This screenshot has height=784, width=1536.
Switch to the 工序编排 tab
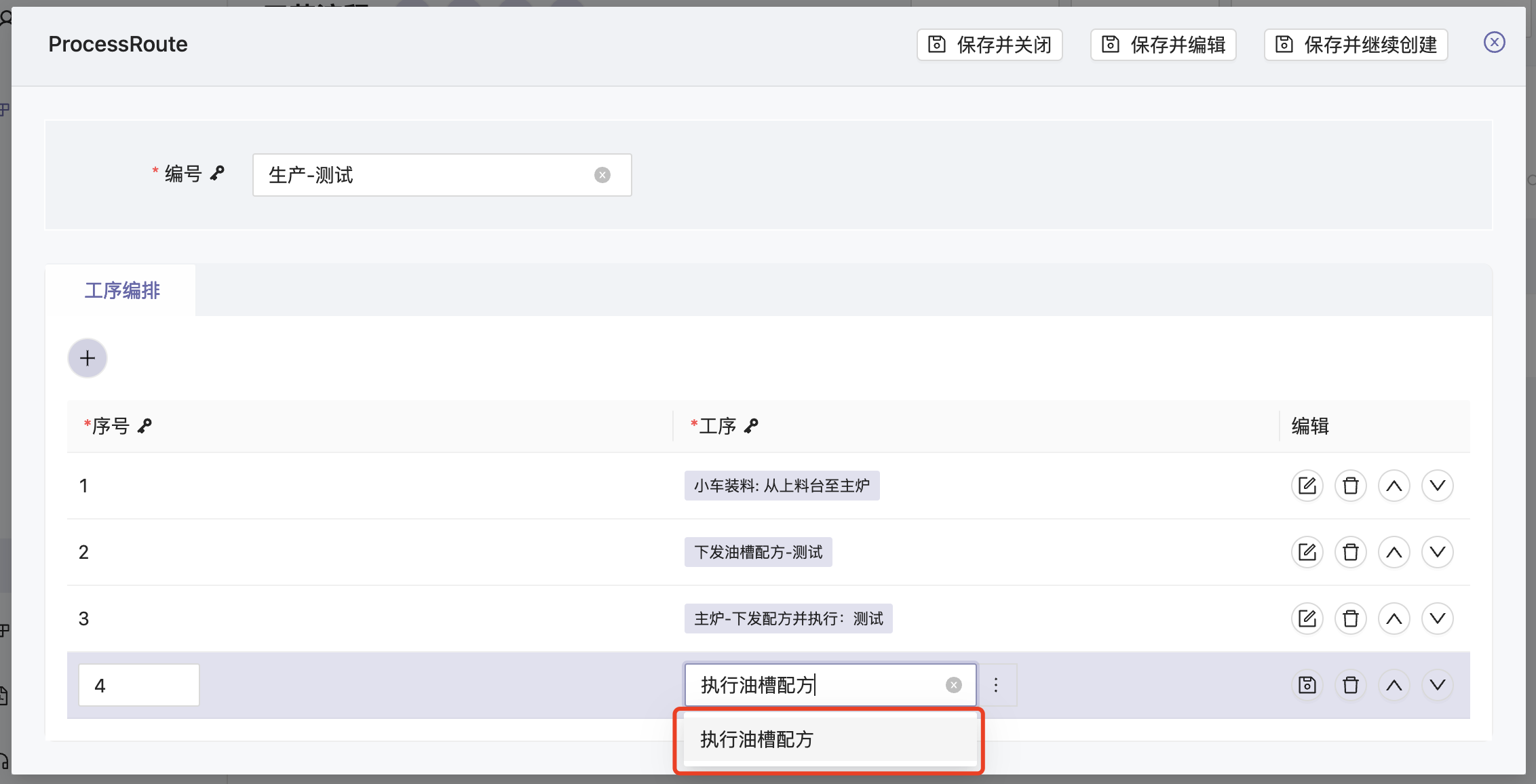(x=122, y=290)
